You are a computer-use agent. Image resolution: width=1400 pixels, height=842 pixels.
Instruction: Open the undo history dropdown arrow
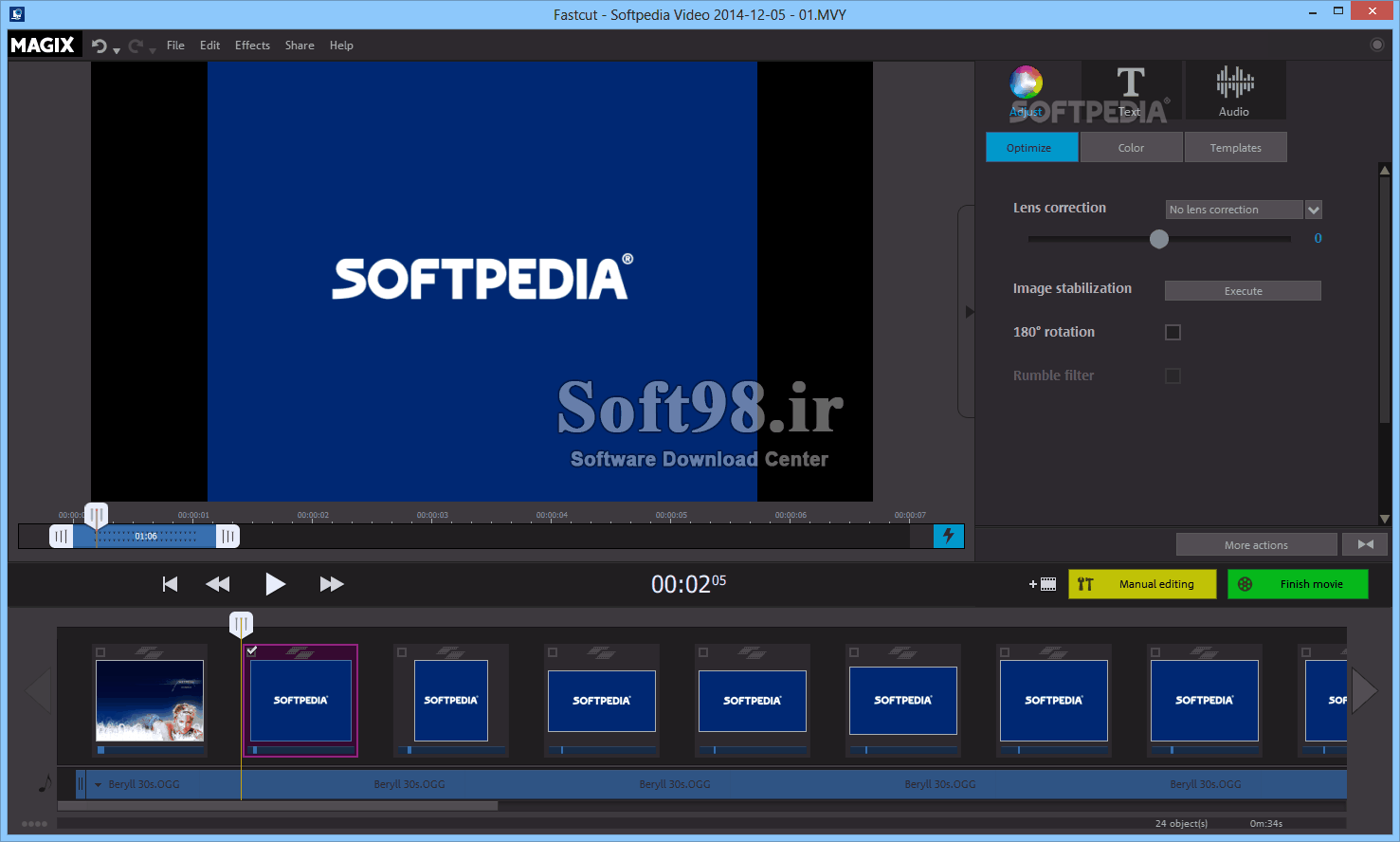point(117,50)
